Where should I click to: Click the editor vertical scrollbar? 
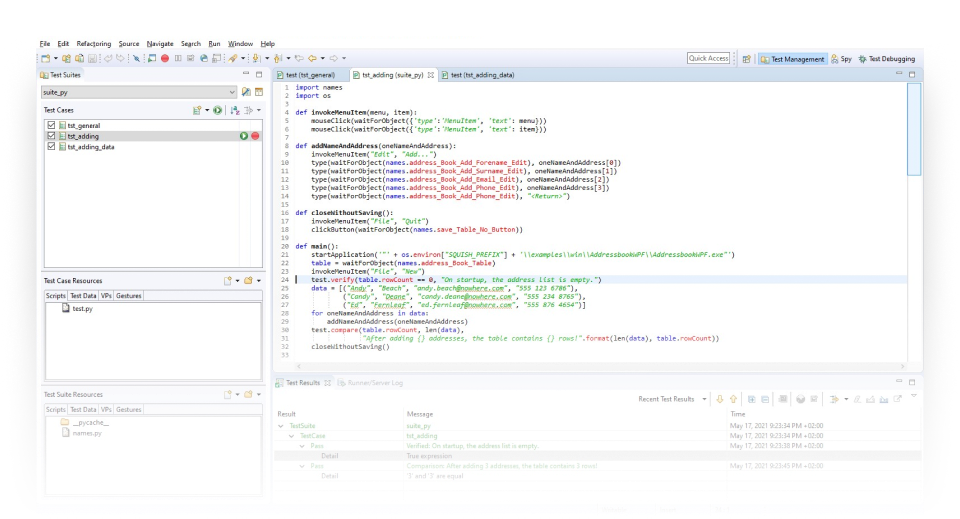[x=914, y=130]
